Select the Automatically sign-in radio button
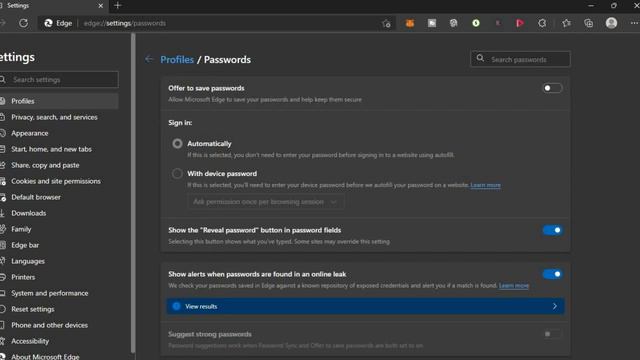This screenshot has width=640, height=360. point(177,144)
